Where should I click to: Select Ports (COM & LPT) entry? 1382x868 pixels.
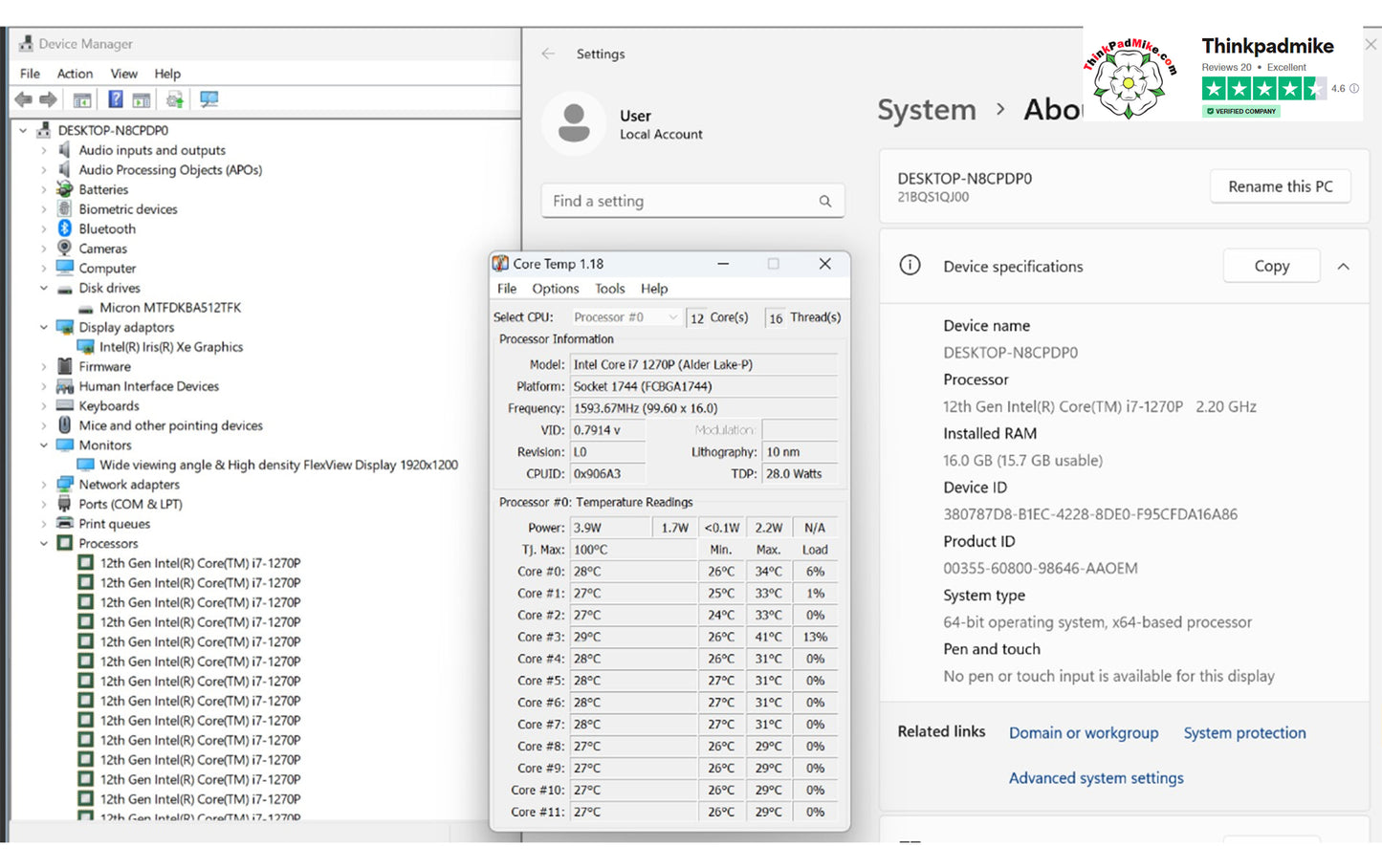tap(130, 505)
